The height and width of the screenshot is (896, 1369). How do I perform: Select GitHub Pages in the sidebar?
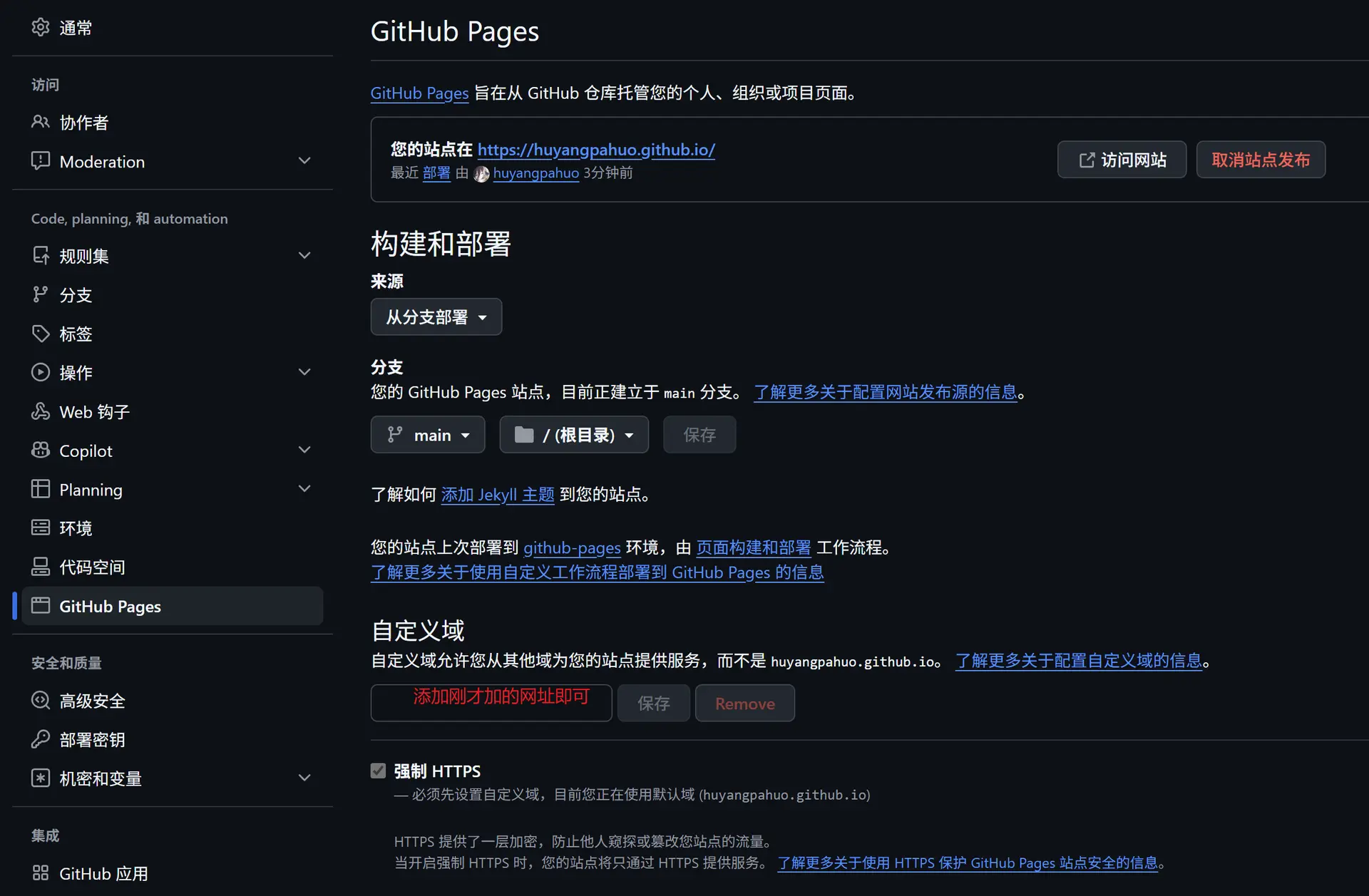(173, 606)
